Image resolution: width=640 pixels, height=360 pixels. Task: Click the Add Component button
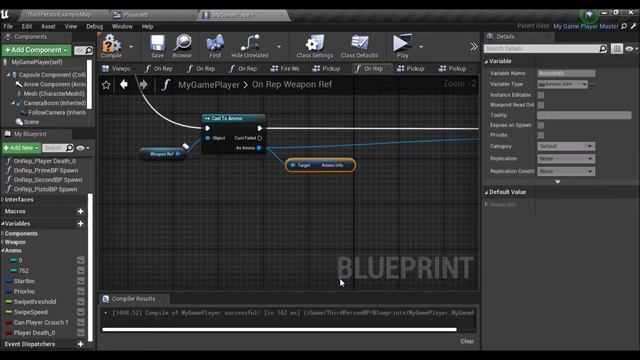(36, 50)
